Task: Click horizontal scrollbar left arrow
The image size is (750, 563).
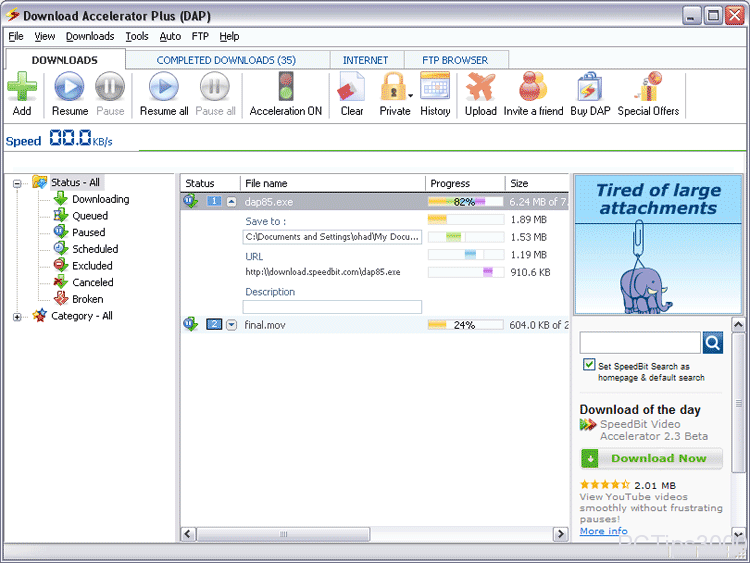Action: click(188, 534)
